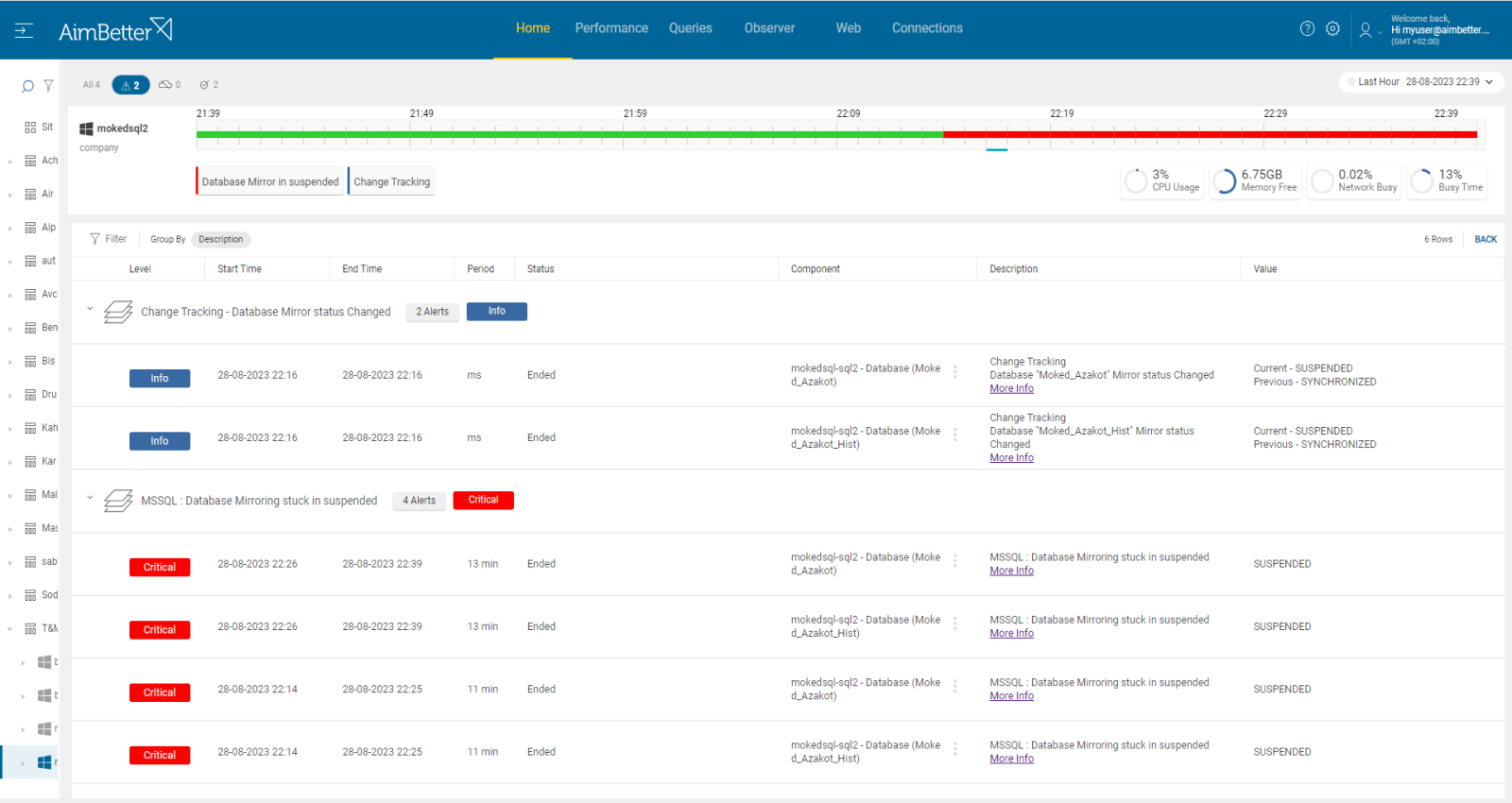Switch to the Web tab

(x=849, y=28)
